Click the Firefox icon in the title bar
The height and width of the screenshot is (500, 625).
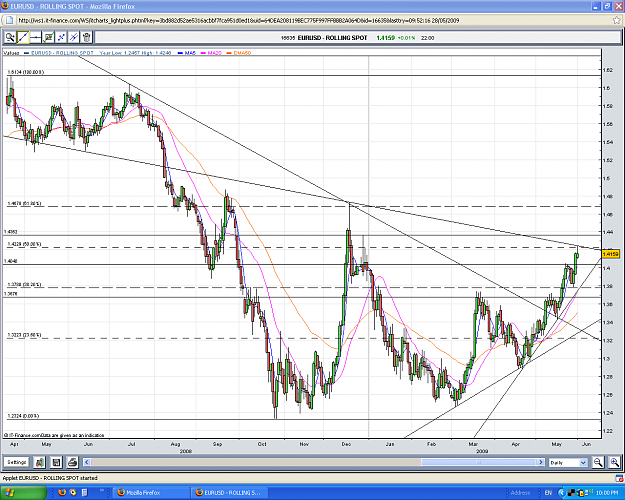(5, 6)
